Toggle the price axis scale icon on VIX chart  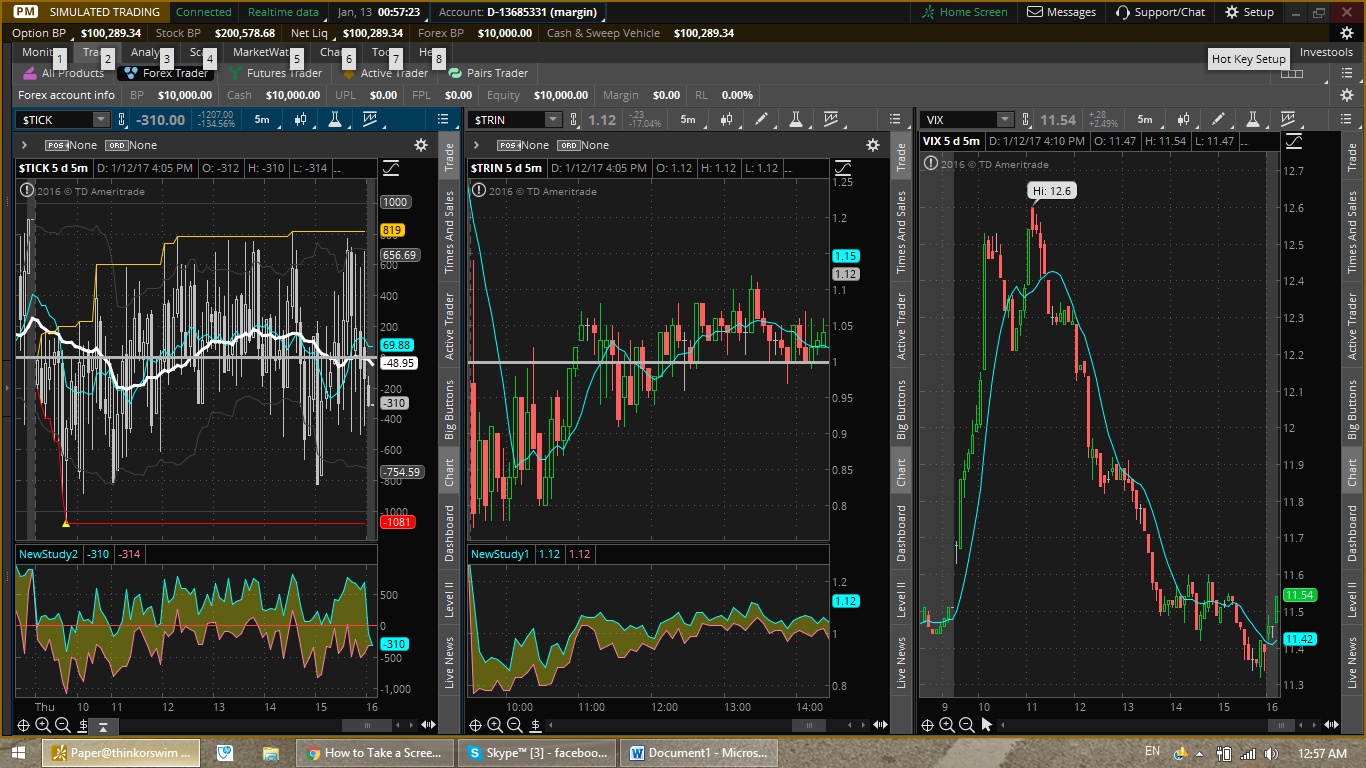pos(1294,141)
